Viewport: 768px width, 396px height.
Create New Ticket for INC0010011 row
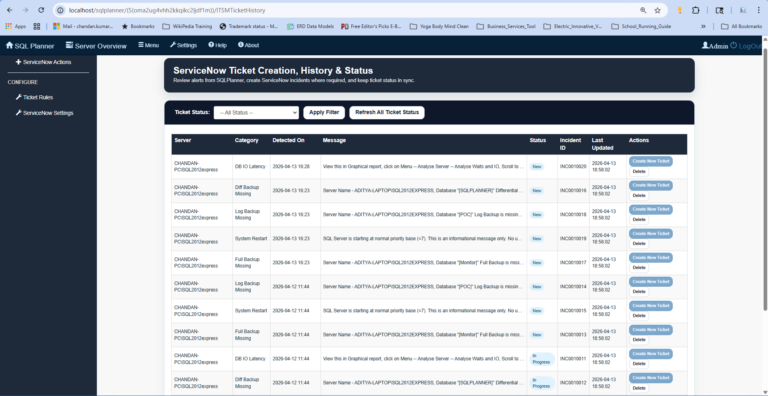650,354
